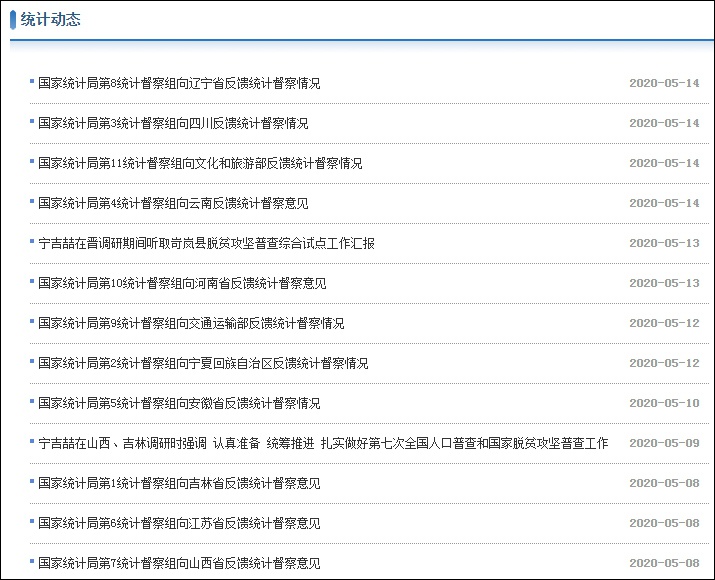Screen dimensions: 715x580
Task: Click date 2020-05-12 on the 交通运输部 row
Action: click(664, 323)
